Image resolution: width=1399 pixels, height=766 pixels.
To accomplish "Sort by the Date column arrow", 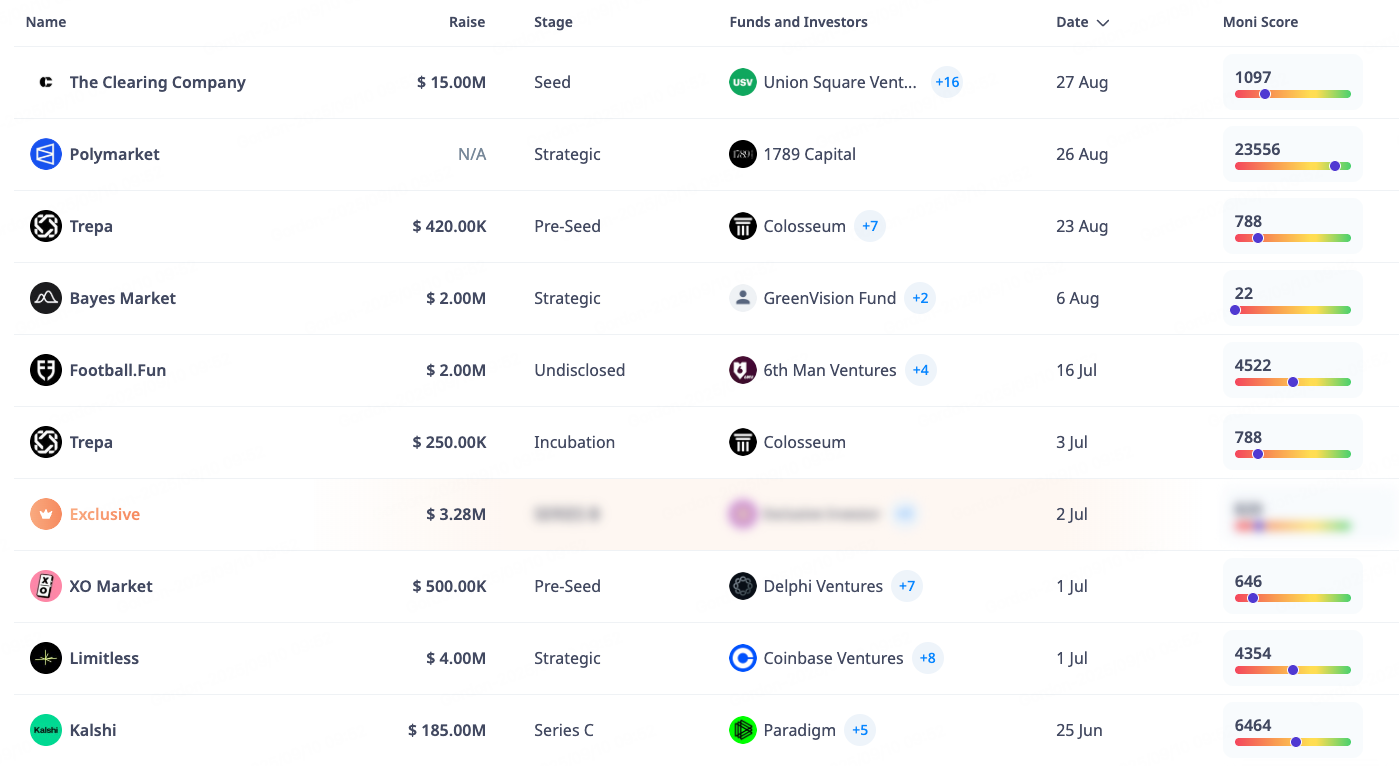I will (x=1103, y=23).
